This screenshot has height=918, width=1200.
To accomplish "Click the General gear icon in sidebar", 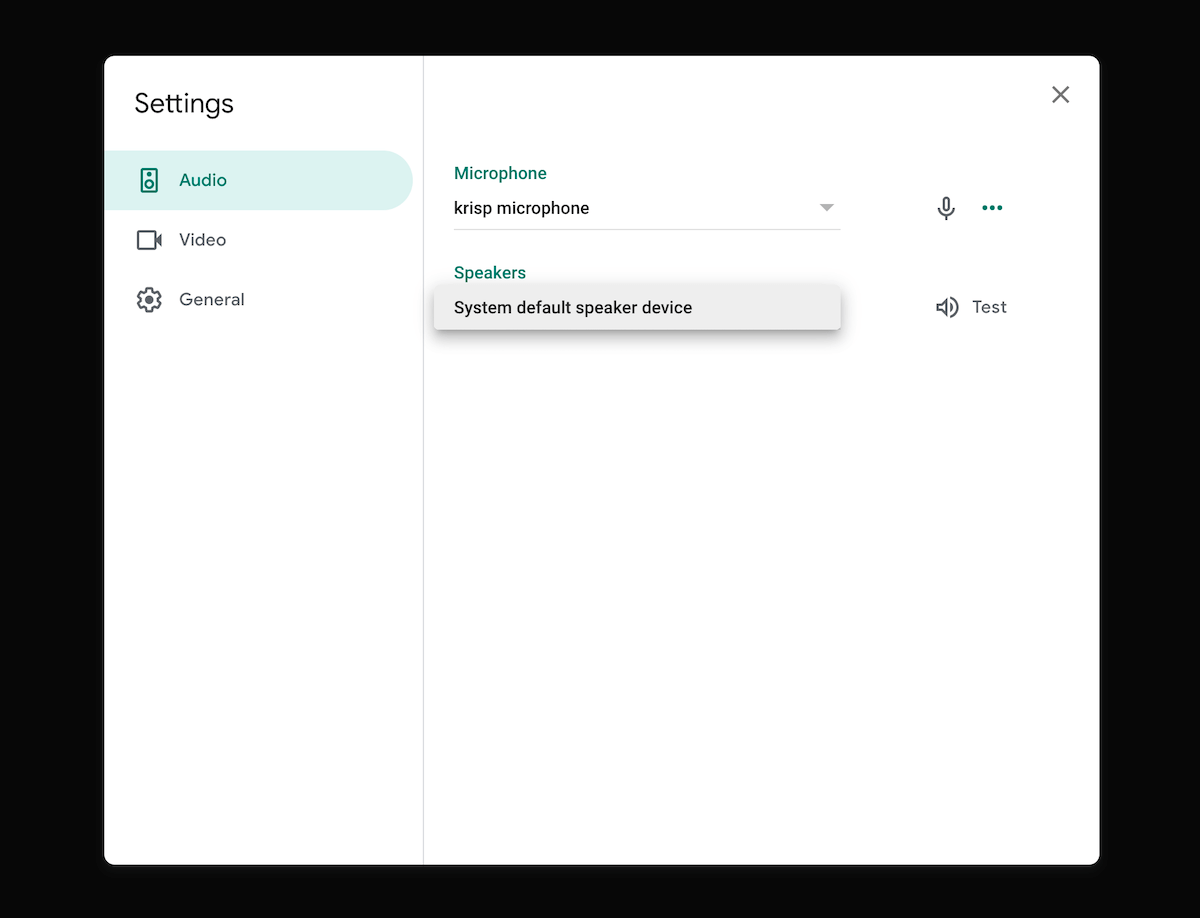I will [x=149, y=299].
